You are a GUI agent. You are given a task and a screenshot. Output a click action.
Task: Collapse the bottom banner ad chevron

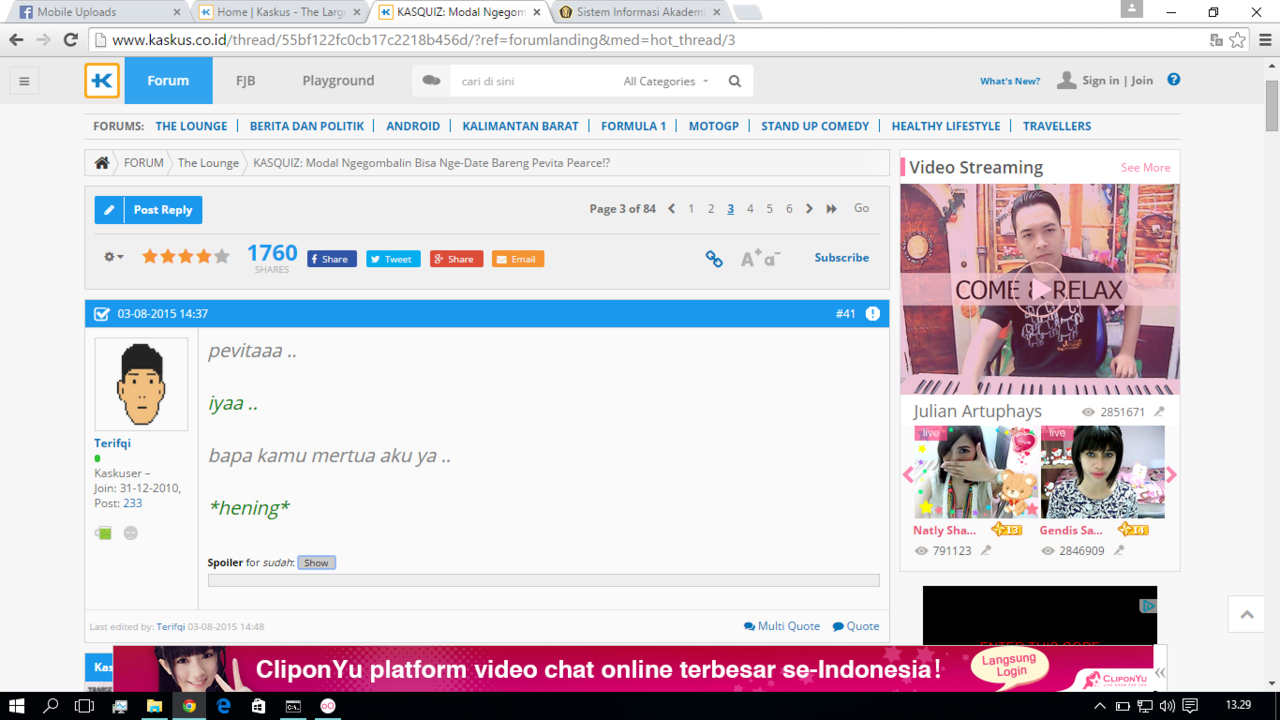click(x=1160, y=672)
